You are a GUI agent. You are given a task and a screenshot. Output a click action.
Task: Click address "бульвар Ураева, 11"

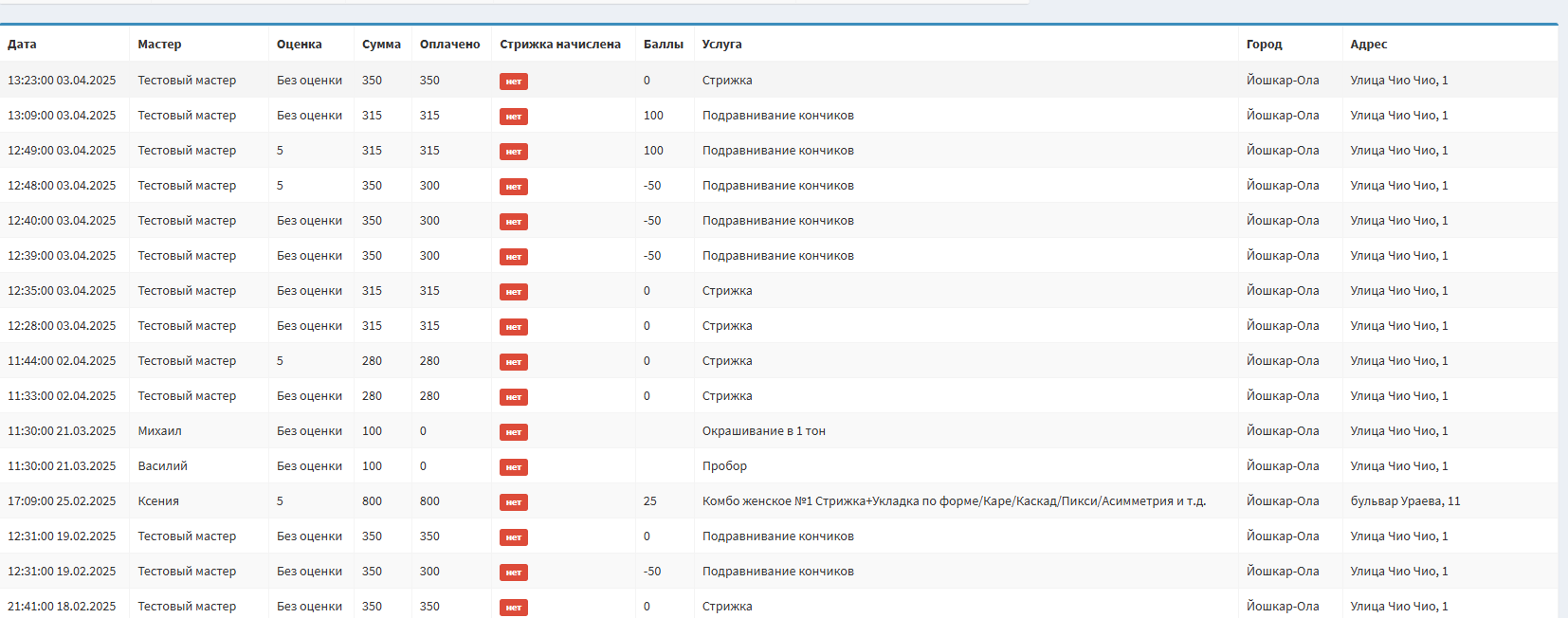(1405, 501)
